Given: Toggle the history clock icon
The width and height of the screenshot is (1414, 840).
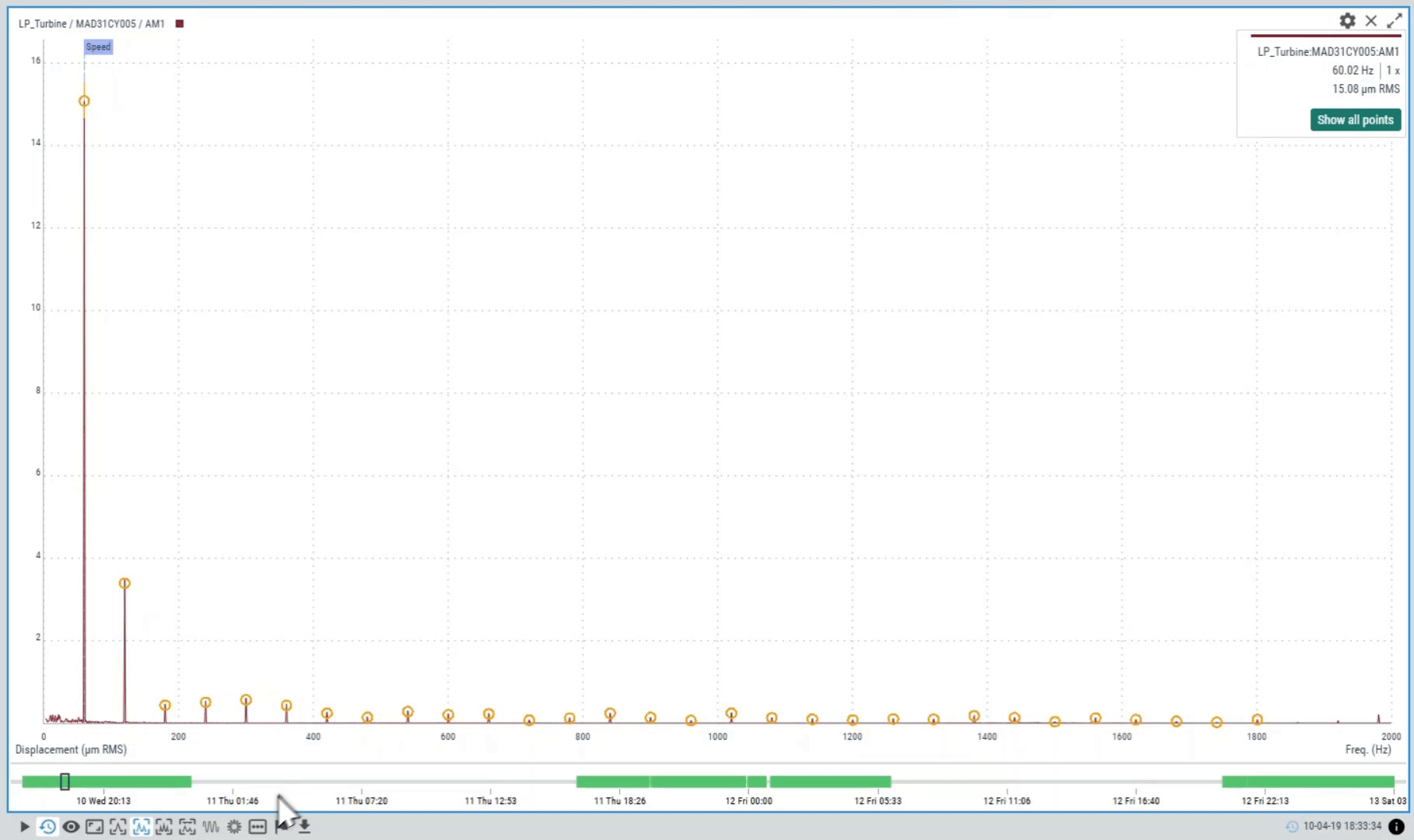Looking at the screenshot, I should click(x=47, y=827).
